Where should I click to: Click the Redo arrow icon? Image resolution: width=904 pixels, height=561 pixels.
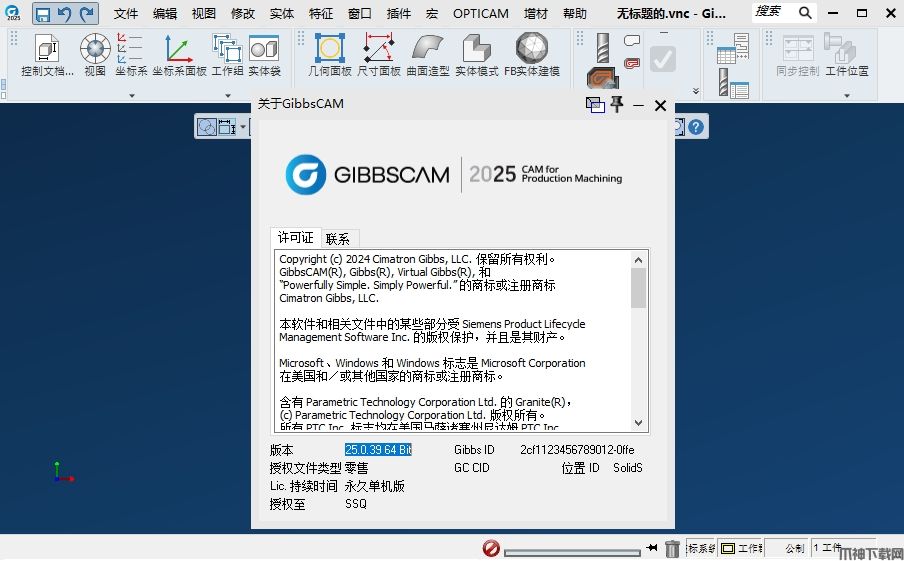coord(86,14)
